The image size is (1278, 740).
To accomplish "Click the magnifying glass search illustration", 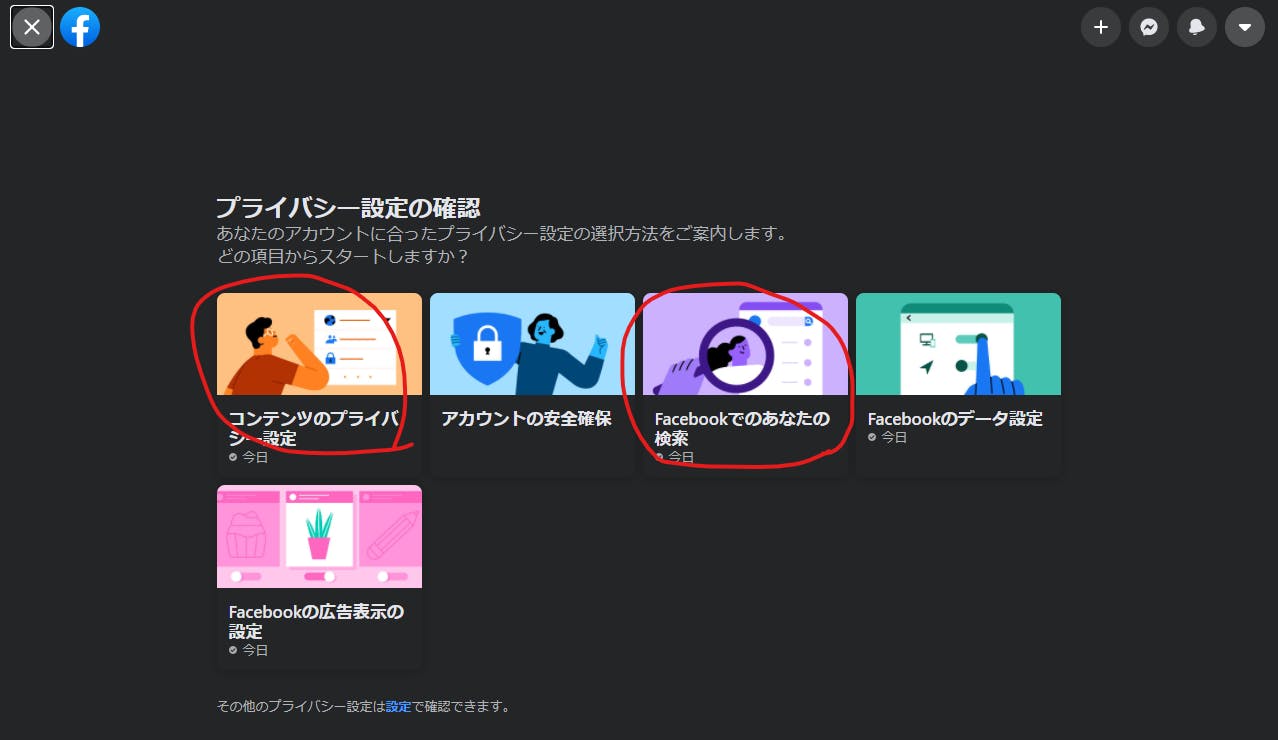I will point(744,343).
